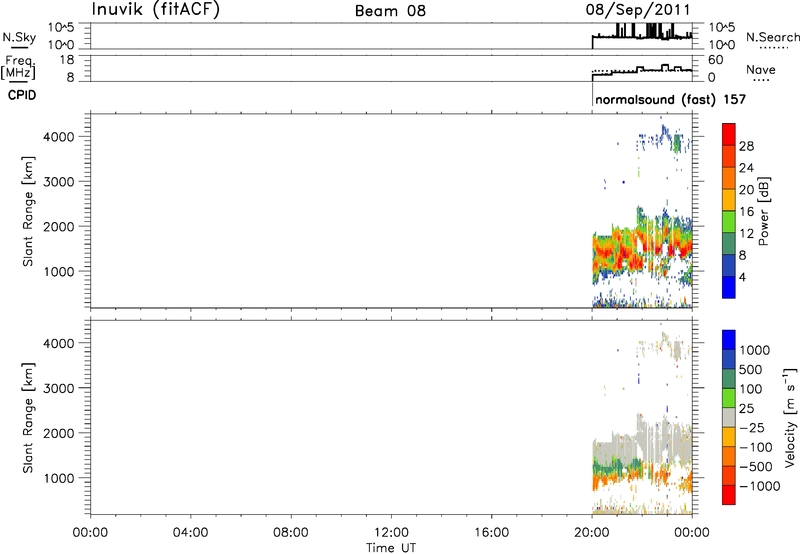Click the 'Power [dB]' colorbar title
Screen dimensions: 800x554
[763, 212]
